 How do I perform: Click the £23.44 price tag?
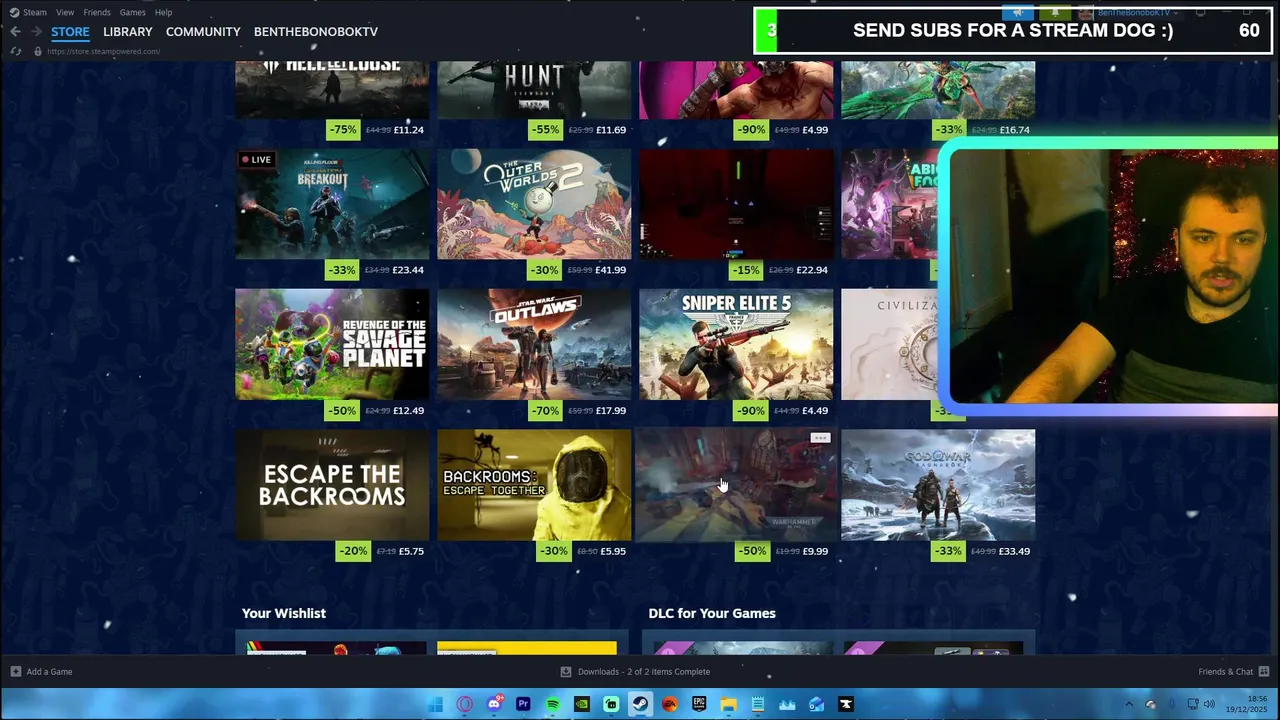click(x=408, y=270)
